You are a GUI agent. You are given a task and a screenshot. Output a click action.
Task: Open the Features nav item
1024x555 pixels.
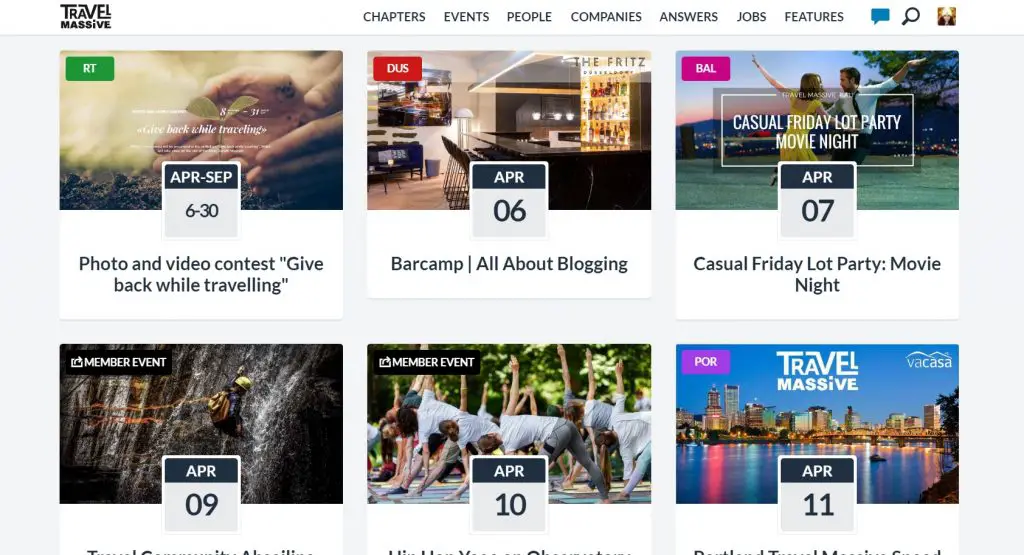pos(814,17)
